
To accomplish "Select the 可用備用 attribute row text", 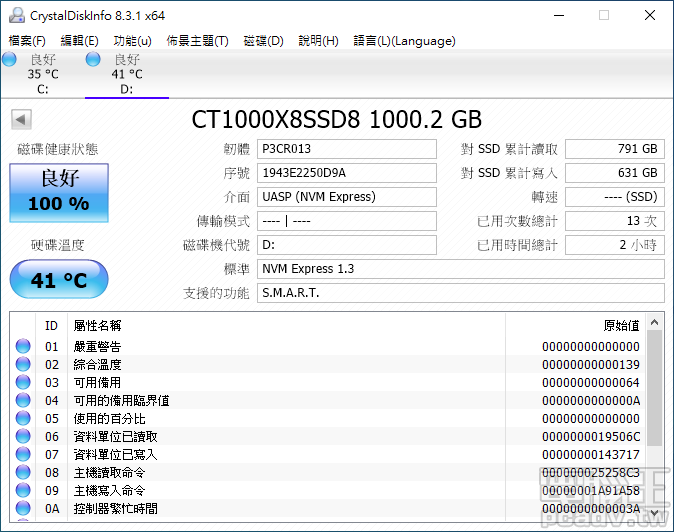I will pyautogui.click(x=97, y=382).
